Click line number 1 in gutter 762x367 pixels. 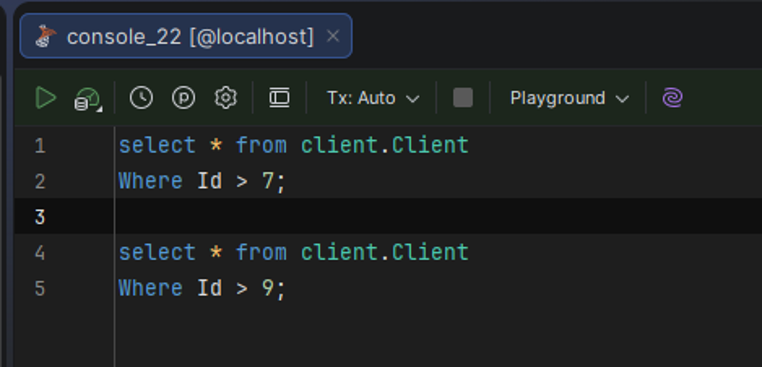pos(40,146)
